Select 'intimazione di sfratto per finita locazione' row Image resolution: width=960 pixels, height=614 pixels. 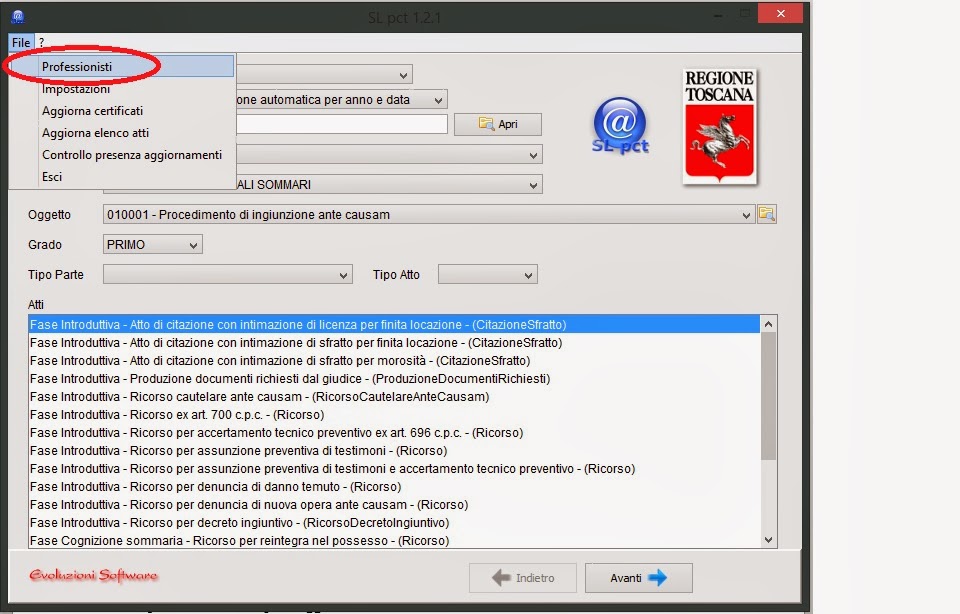click(394, 343)
